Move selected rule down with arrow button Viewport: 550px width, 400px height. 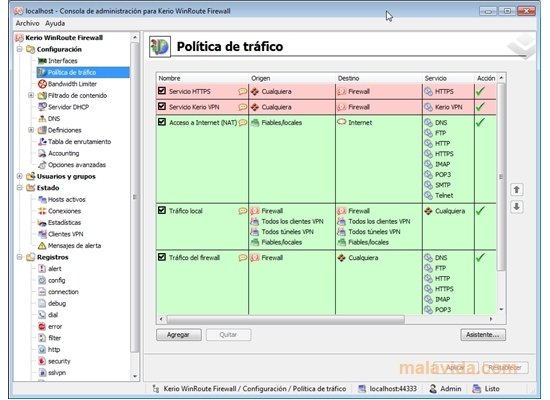click(x=516, y=207)
